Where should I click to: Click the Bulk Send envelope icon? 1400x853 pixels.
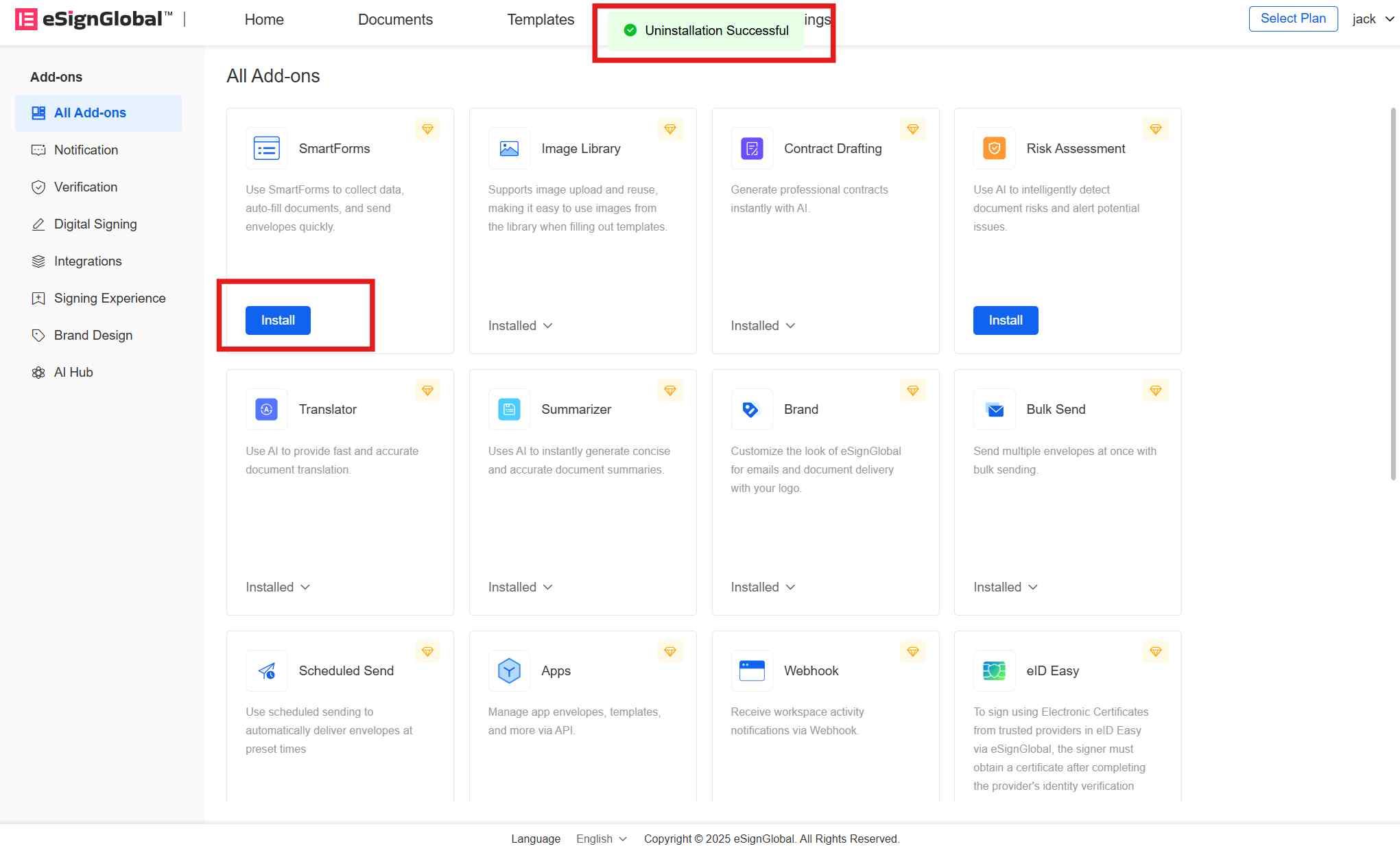(994, 410)
